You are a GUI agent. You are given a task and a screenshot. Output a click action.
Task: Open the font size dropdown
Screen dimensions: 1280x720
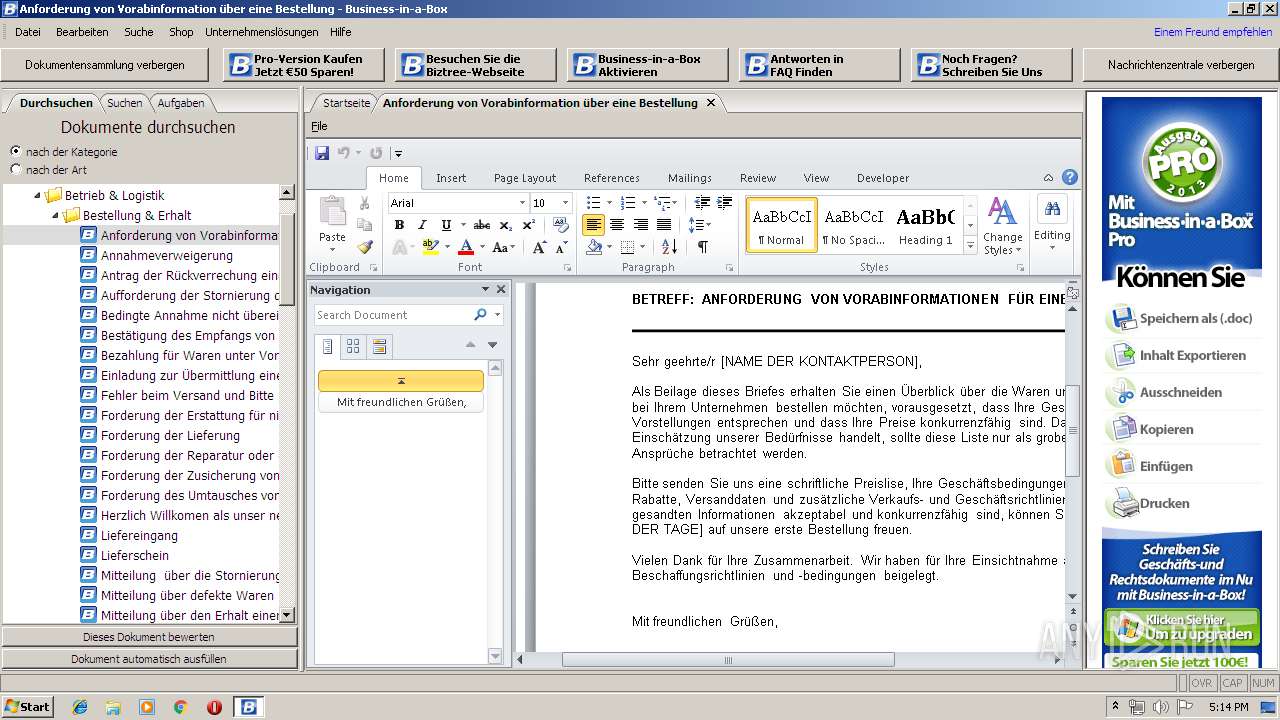(x=565, y=203)
